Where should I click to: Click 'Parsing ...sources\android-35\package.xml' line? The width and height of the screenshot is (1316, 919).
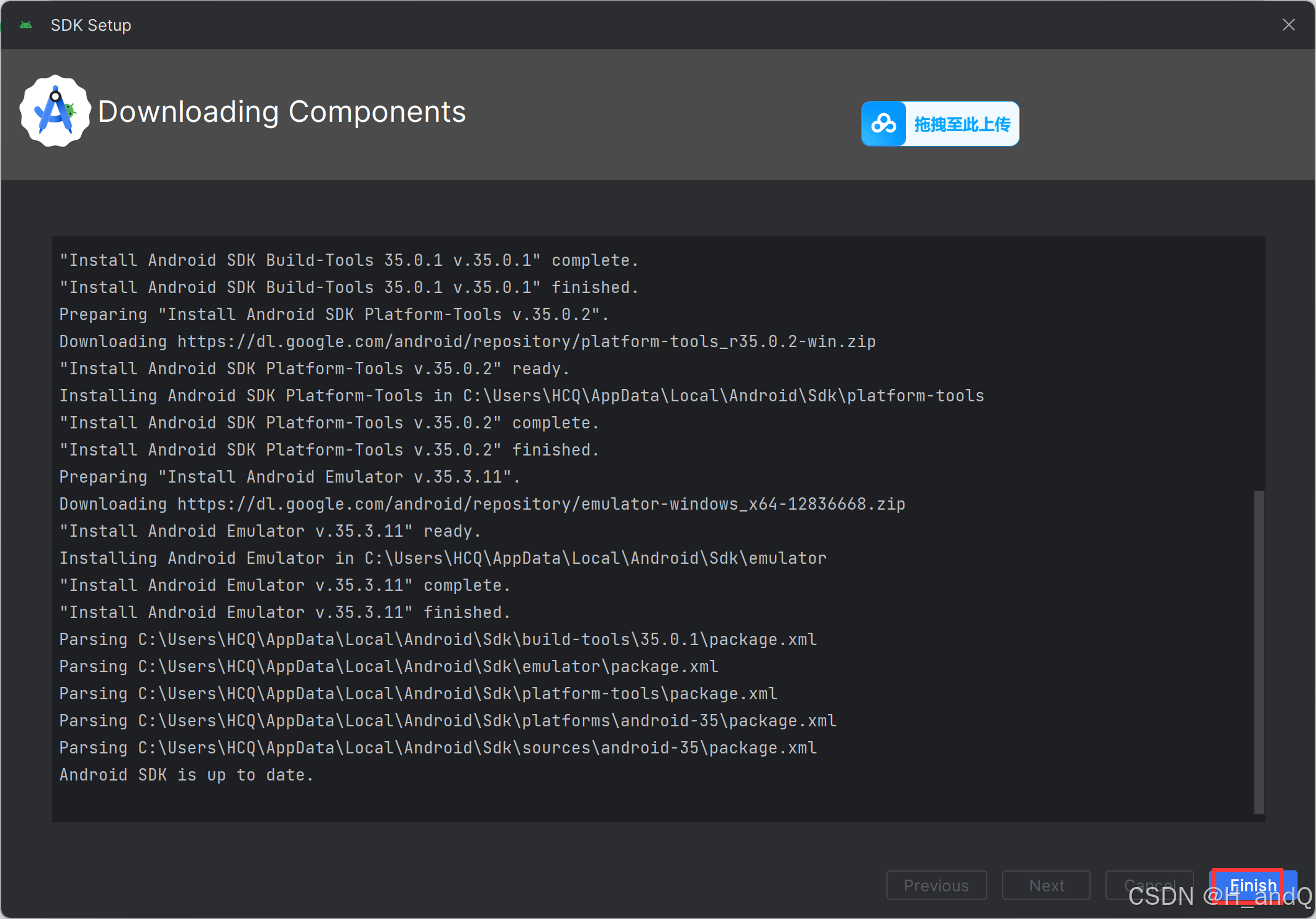438,748
